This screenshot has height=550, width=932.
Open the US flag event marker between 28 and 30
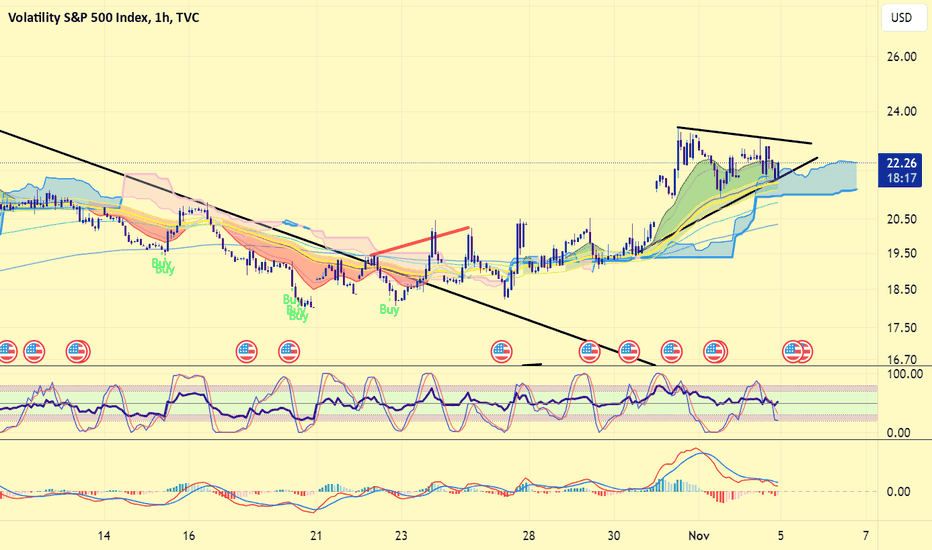point(590,351)
